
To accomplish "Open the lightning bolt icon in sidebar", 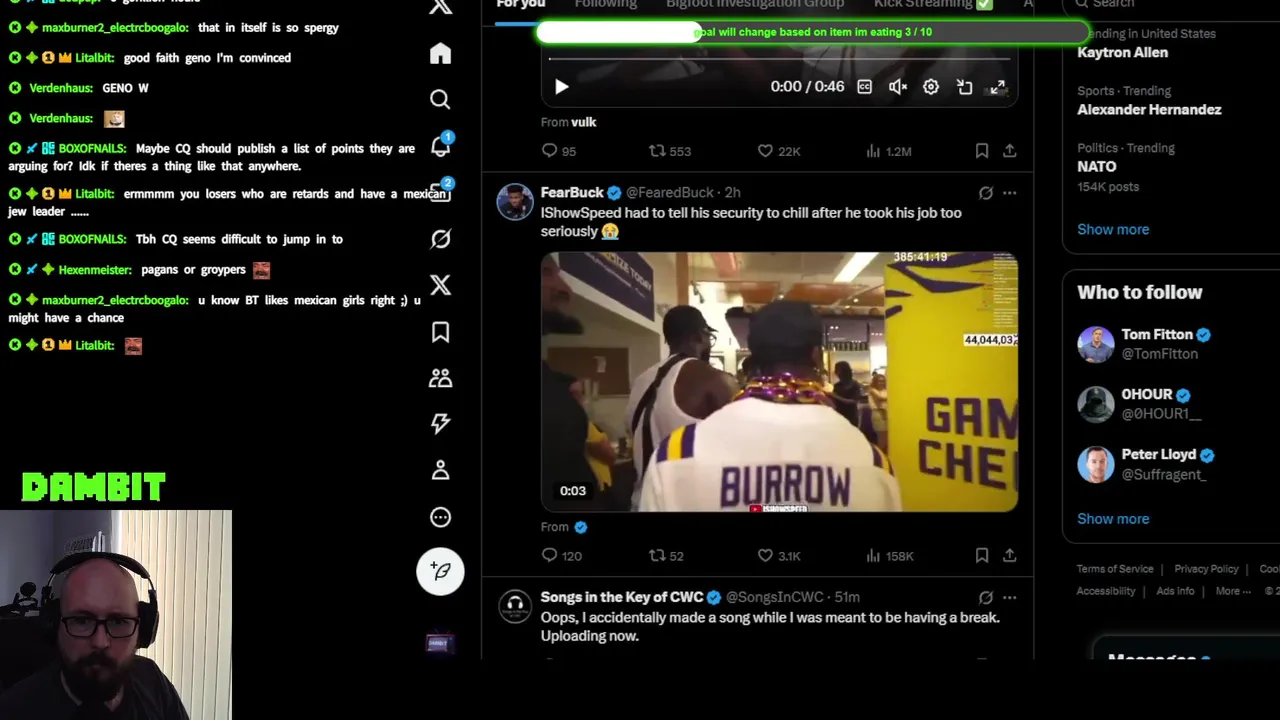I will [x=440, y=424].
